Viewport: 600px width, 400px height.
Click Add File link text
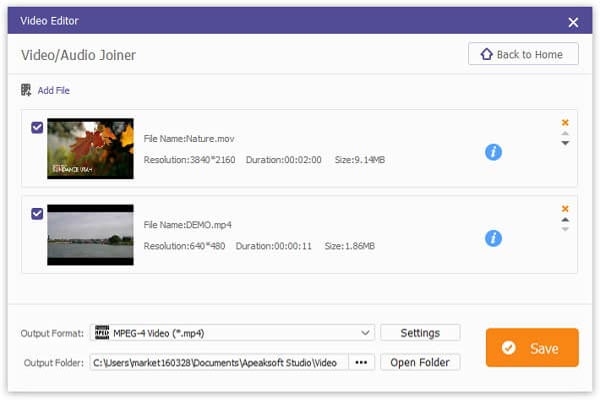pos(54,91)
